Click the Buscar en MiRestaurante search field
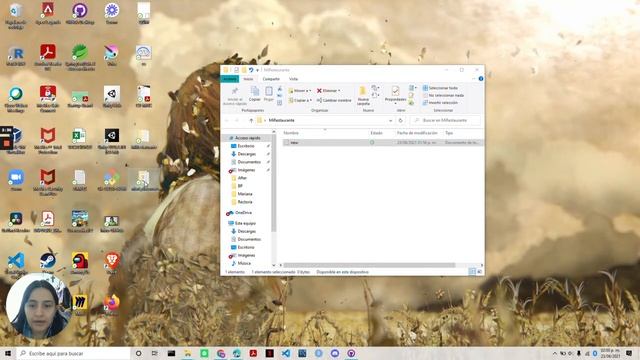This screenshot has width=640, height=360. point(445,120)
